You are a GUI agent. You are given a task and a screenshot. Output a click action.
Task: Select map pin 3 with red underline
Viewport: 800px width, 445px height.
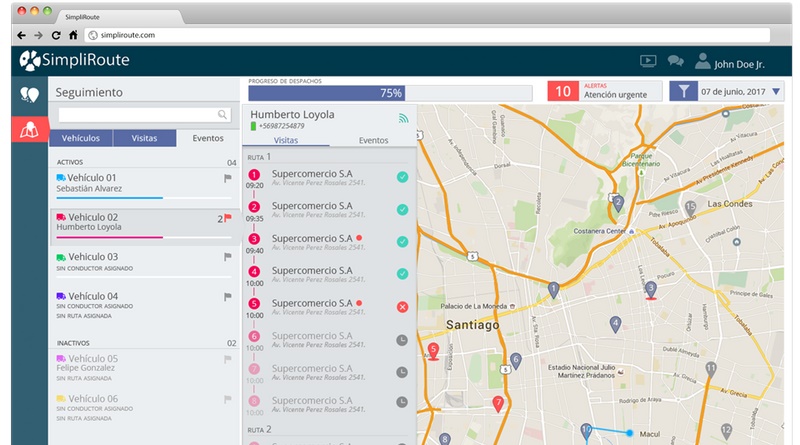[x=651, y=290]
